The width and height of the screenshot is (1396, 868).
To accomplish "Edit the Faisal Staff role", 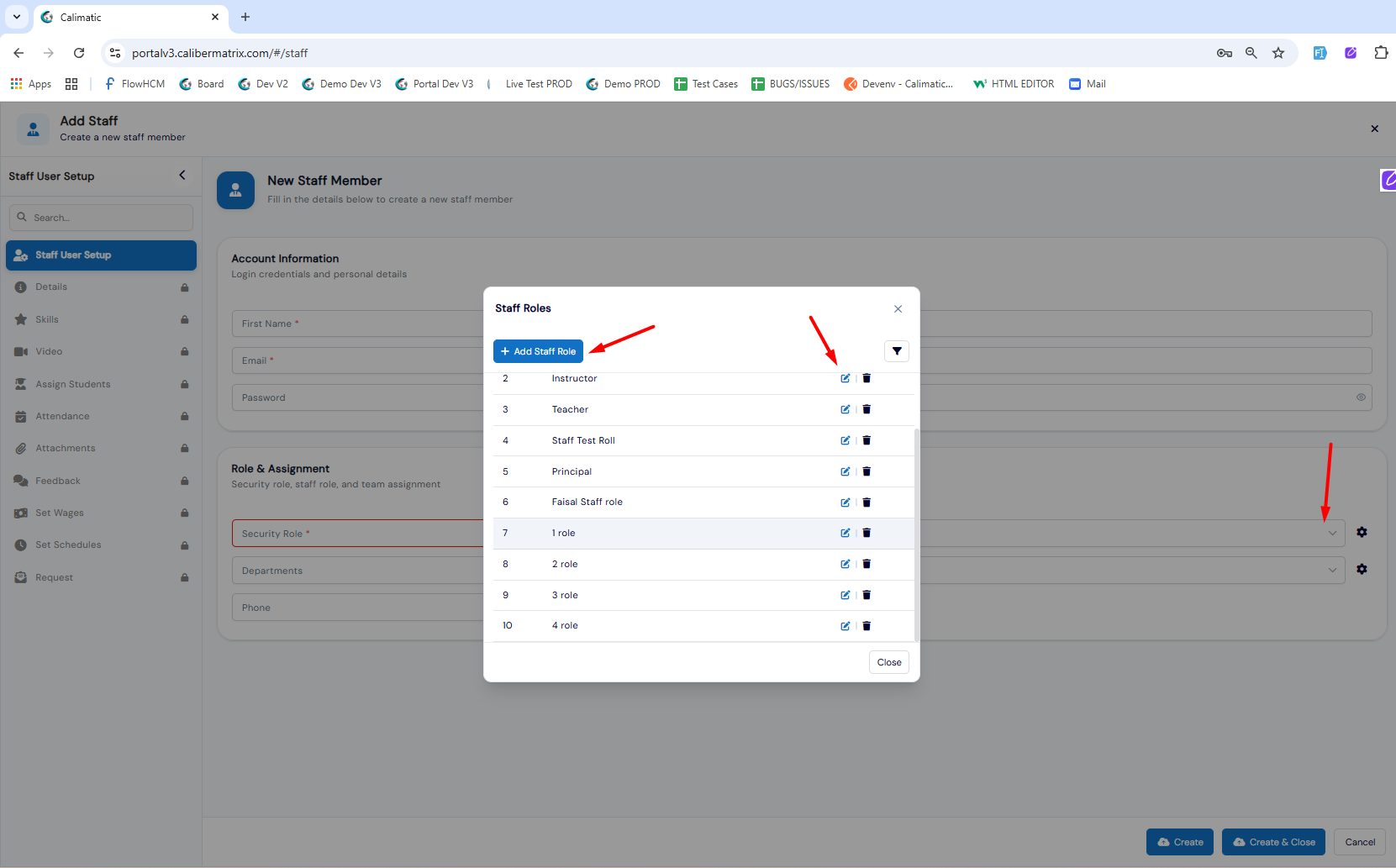I will [x=845, y=502].
